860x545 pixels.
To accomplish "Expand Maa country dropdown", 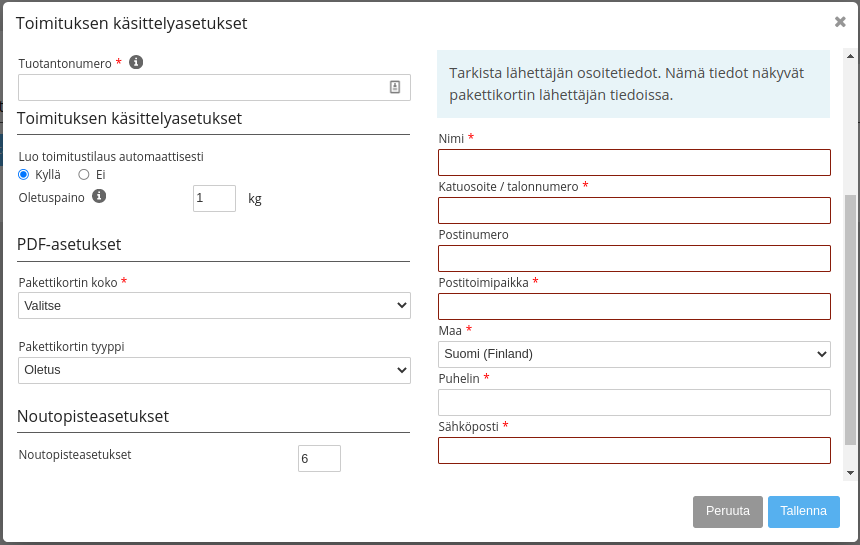I will click(x=634, y=354).
